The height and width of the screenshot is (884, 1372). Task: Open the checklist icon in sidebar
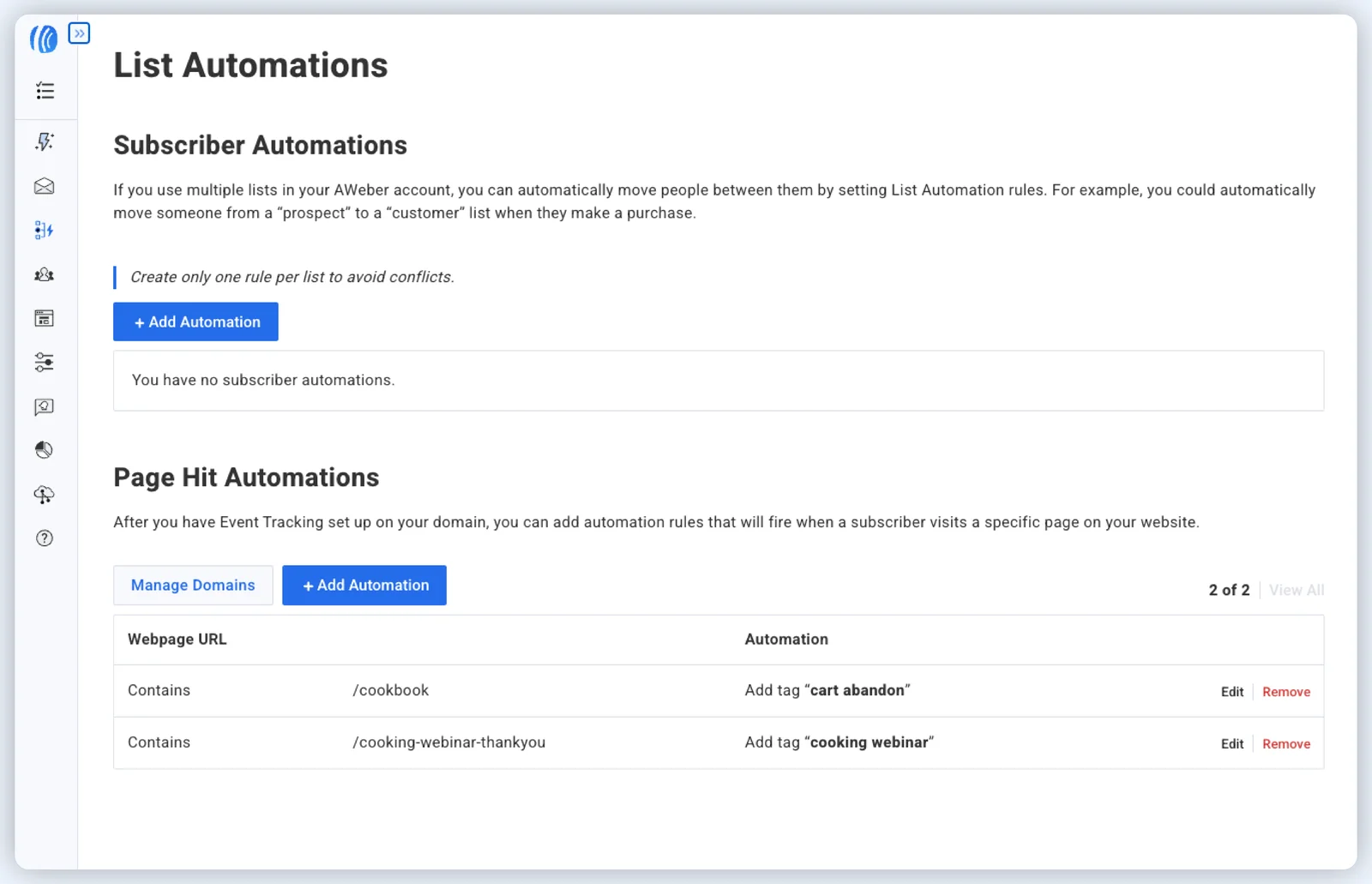tap(45, 91)
